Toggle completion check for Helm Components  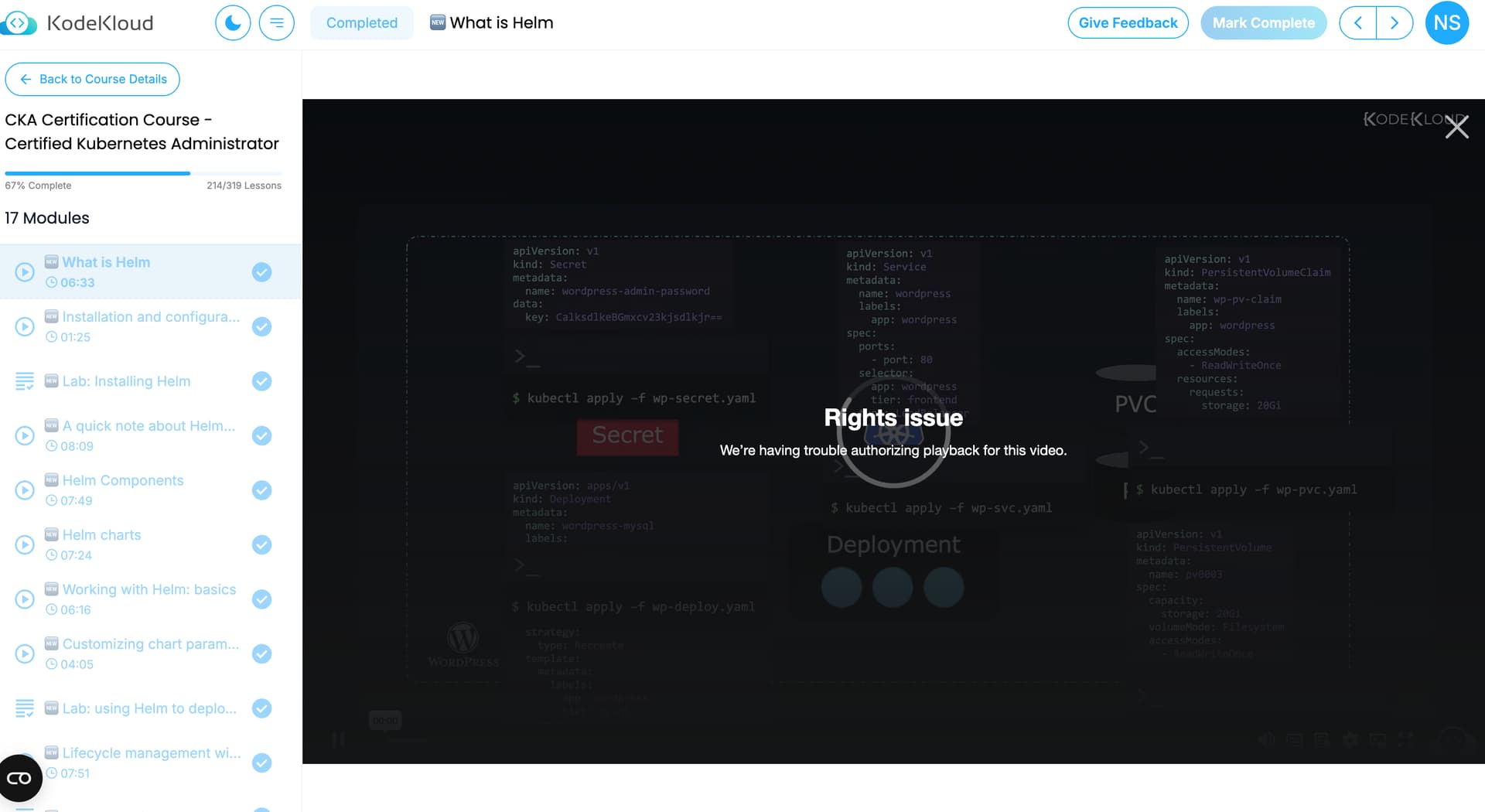262,490
